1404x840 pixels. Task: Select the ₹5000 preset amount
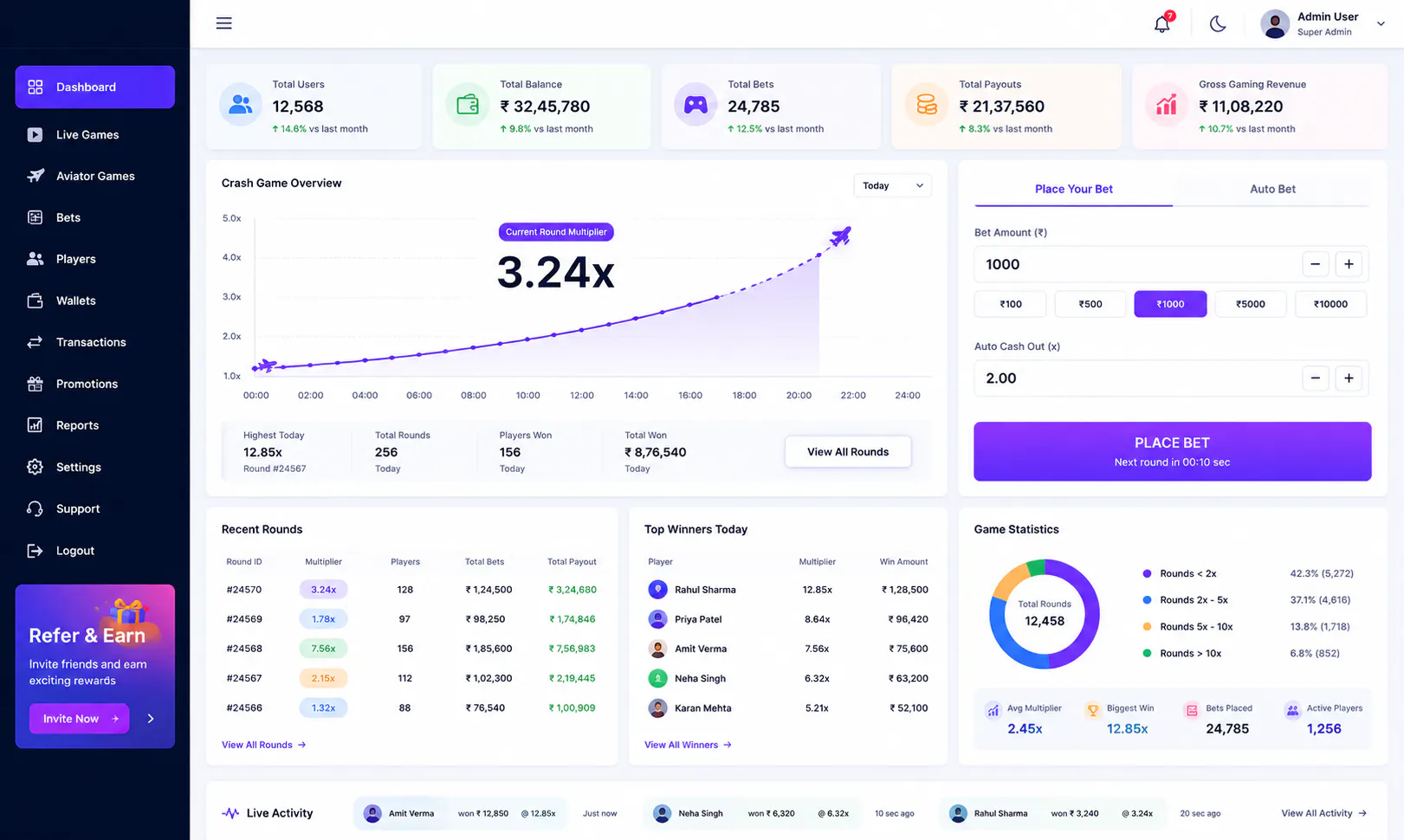(1251, 304)
